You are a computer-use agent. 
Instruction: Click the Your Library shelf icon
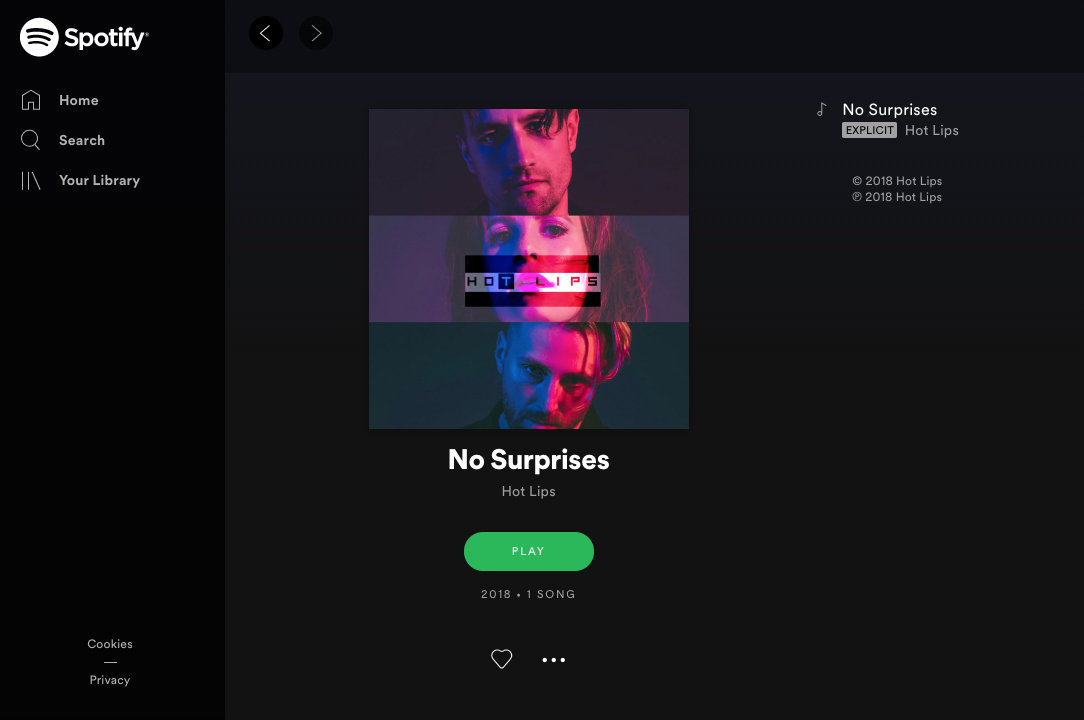(30, 181)
